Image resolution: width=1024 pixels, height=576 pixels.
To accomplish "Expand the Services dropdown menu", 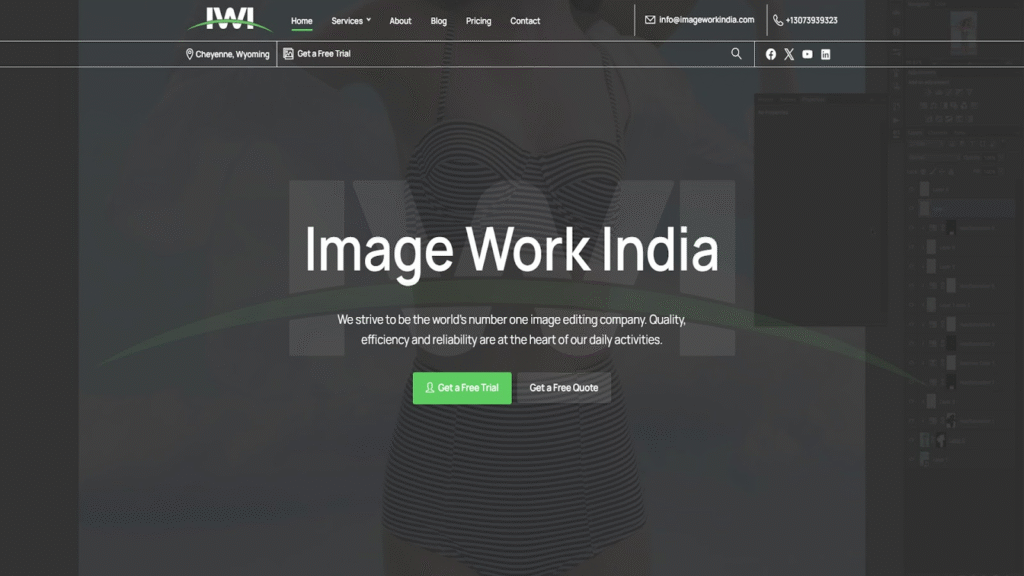I will 351,21.
